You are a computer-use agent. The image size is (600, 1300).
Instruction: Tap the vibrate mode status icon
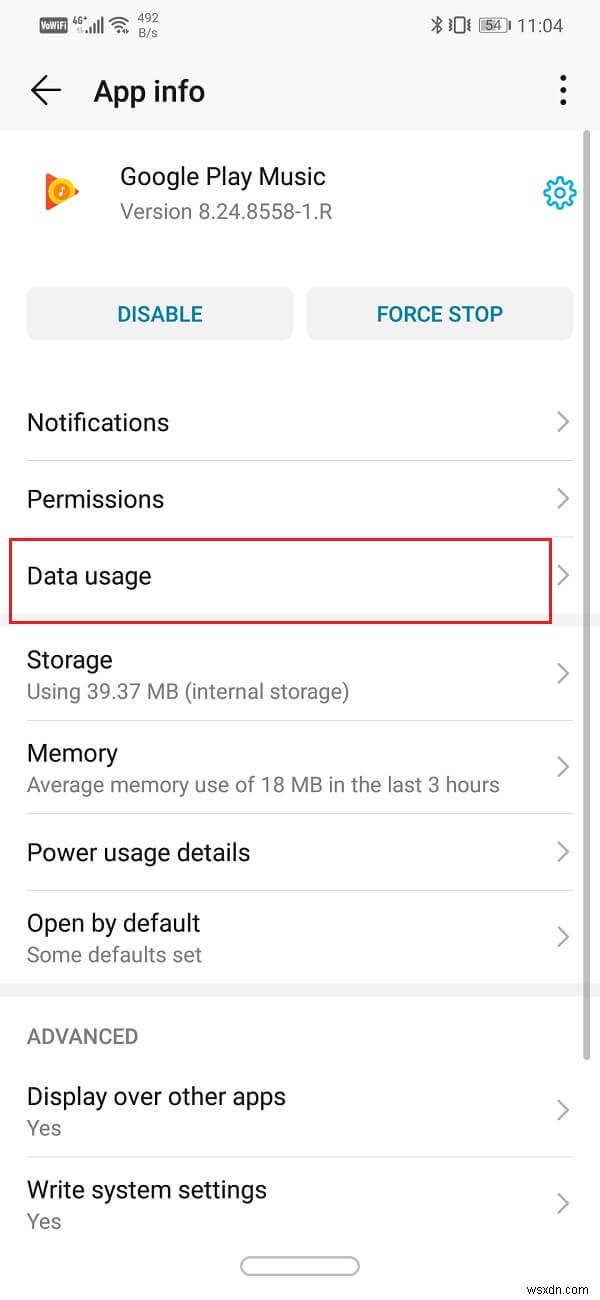coord(460,24)
